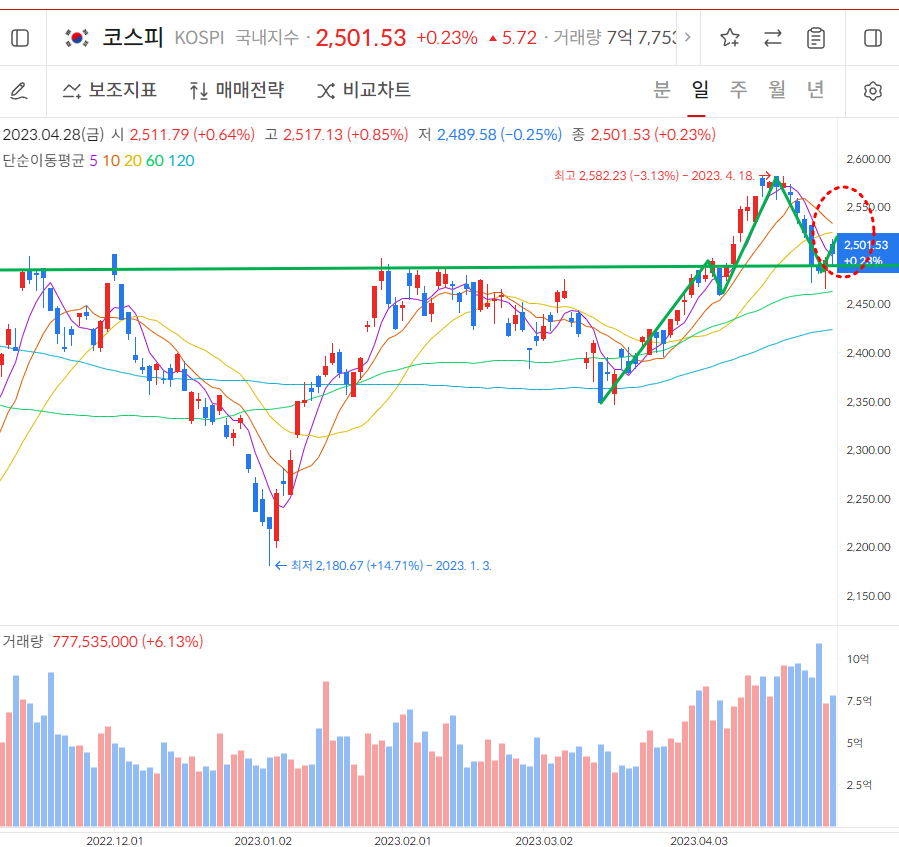This screenshot has height=847, width=899.
Task: Click the +0.23% change in header
Action: click(447, 38)
